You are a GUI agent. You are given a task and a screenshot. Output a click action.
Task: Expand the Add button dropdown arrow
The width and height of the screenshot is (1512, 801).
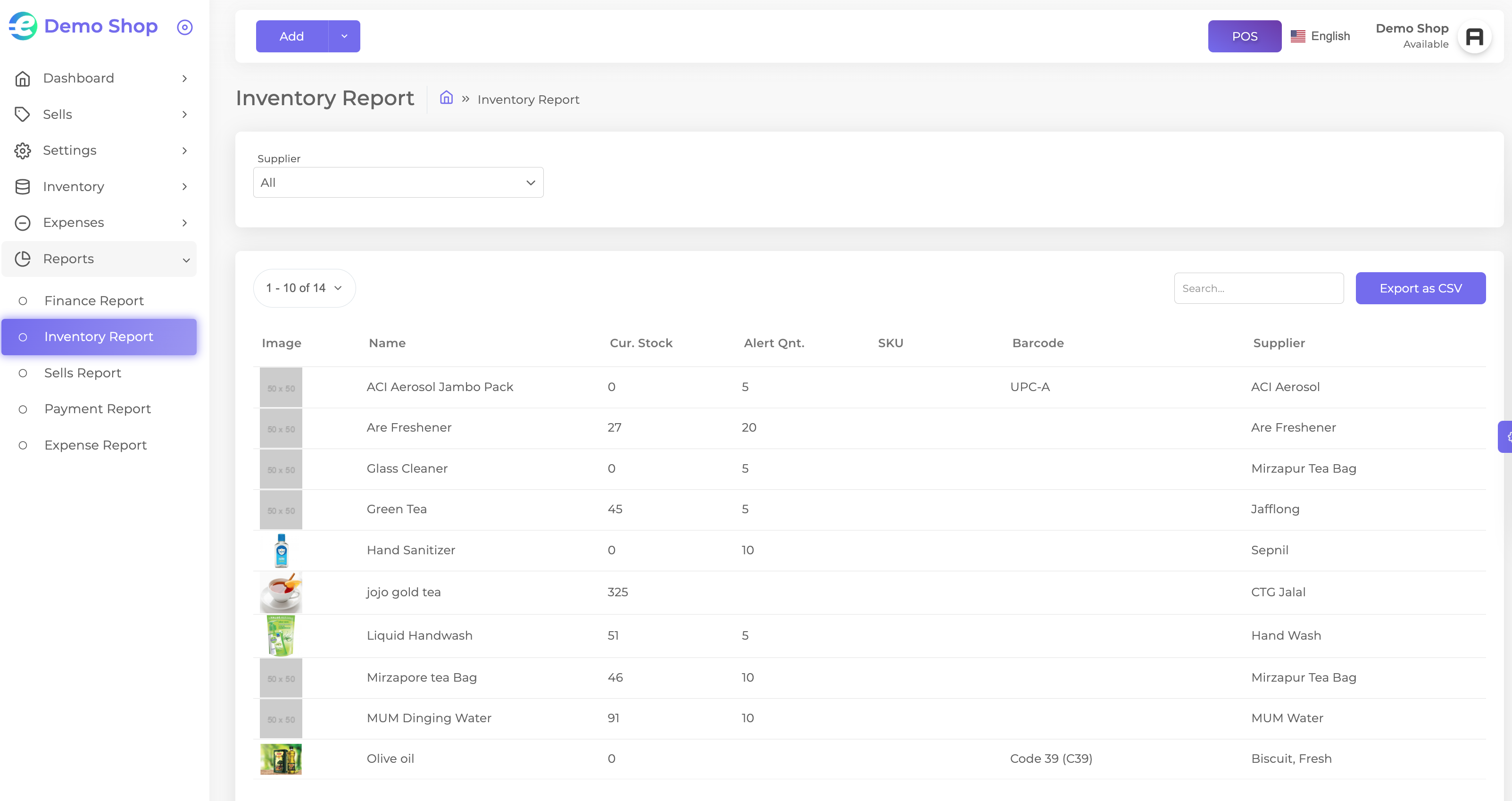coord(345,36)
